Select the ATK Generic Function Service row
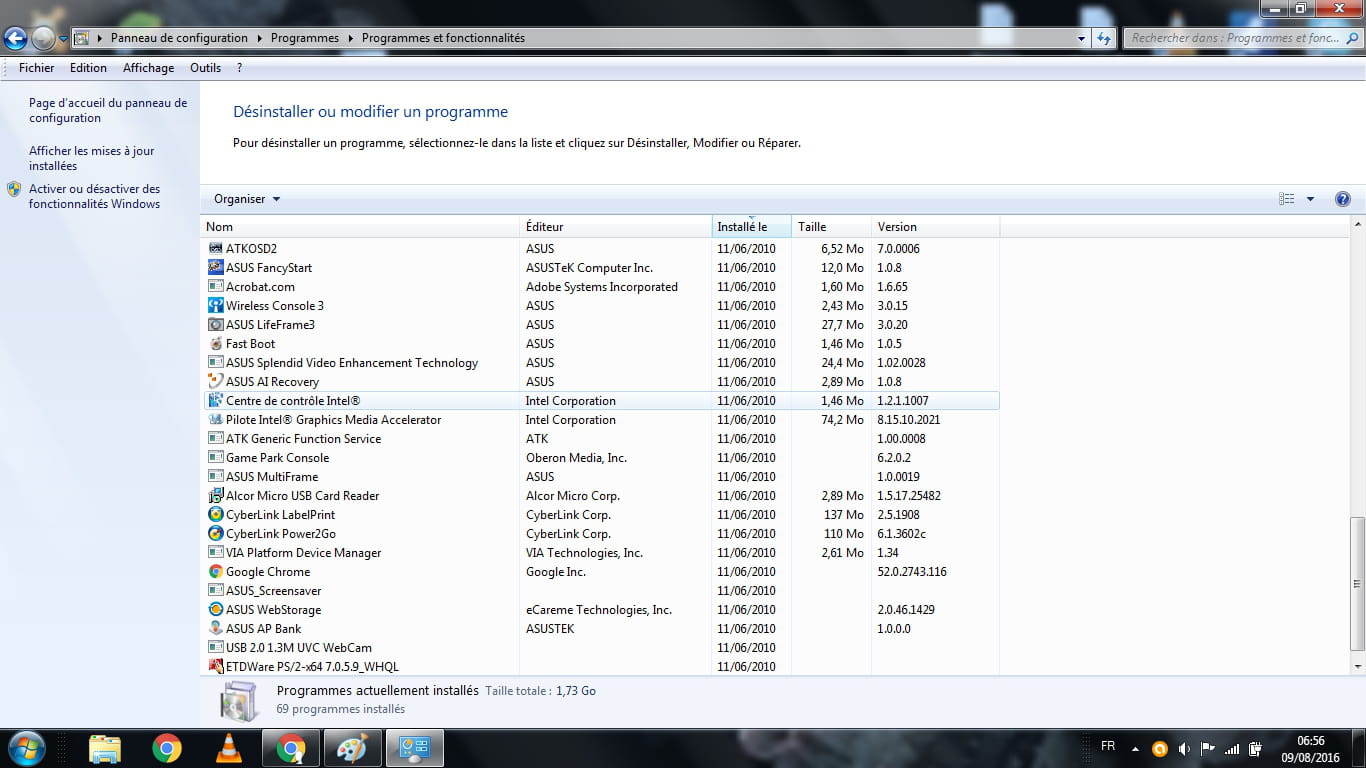 [600, 438]
